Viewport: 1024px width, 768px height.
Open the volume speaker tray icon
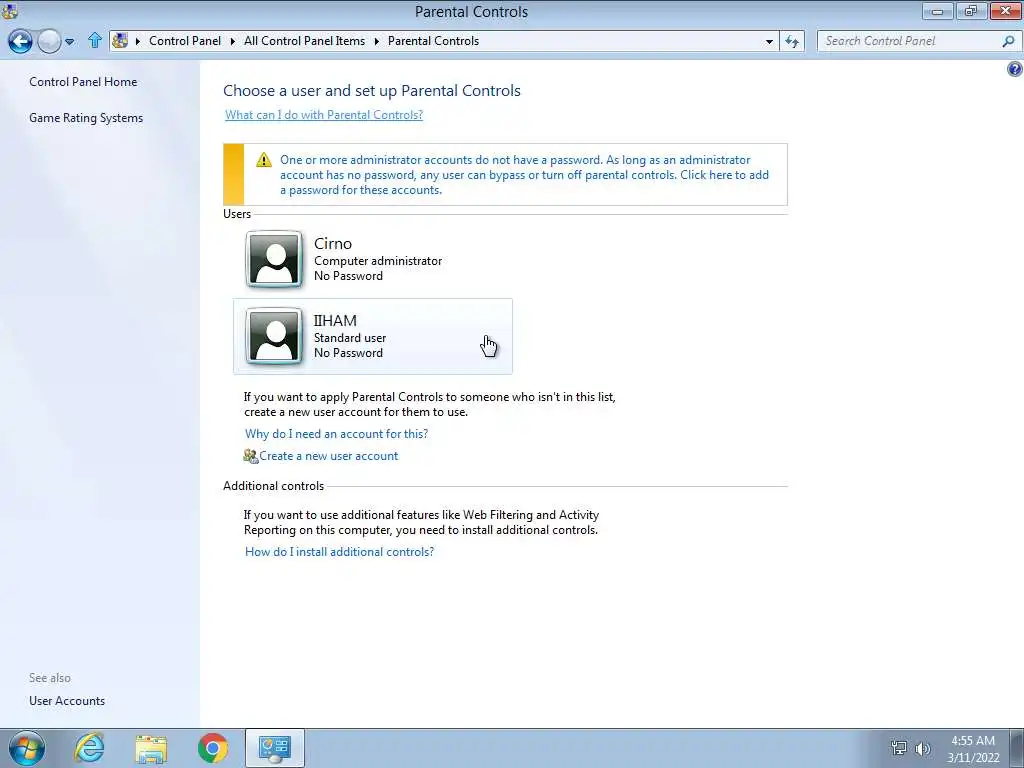click(923, 748)
